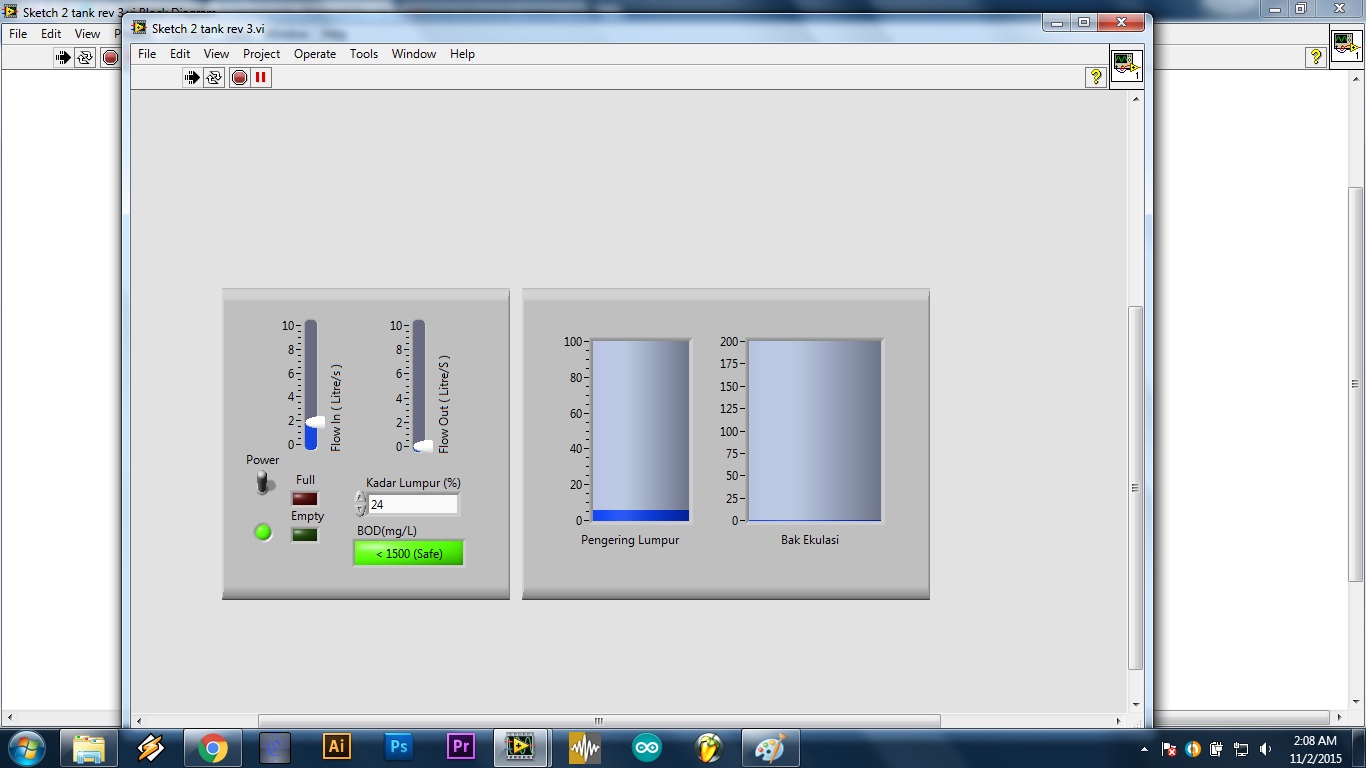The height and width of the screenshot is (768, 1366).
Task: Open the File menu of the front panel
Action: 147,54
